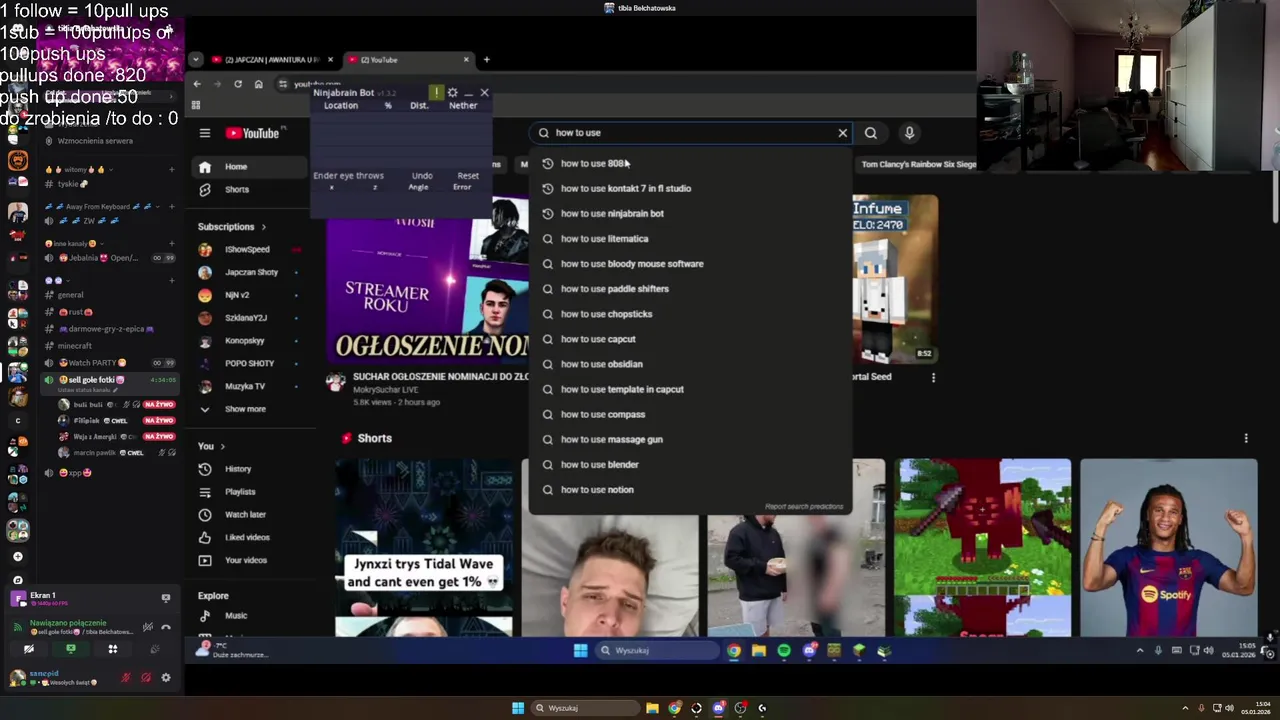
Task: Open Liked videos
Action: click(248, 537)
